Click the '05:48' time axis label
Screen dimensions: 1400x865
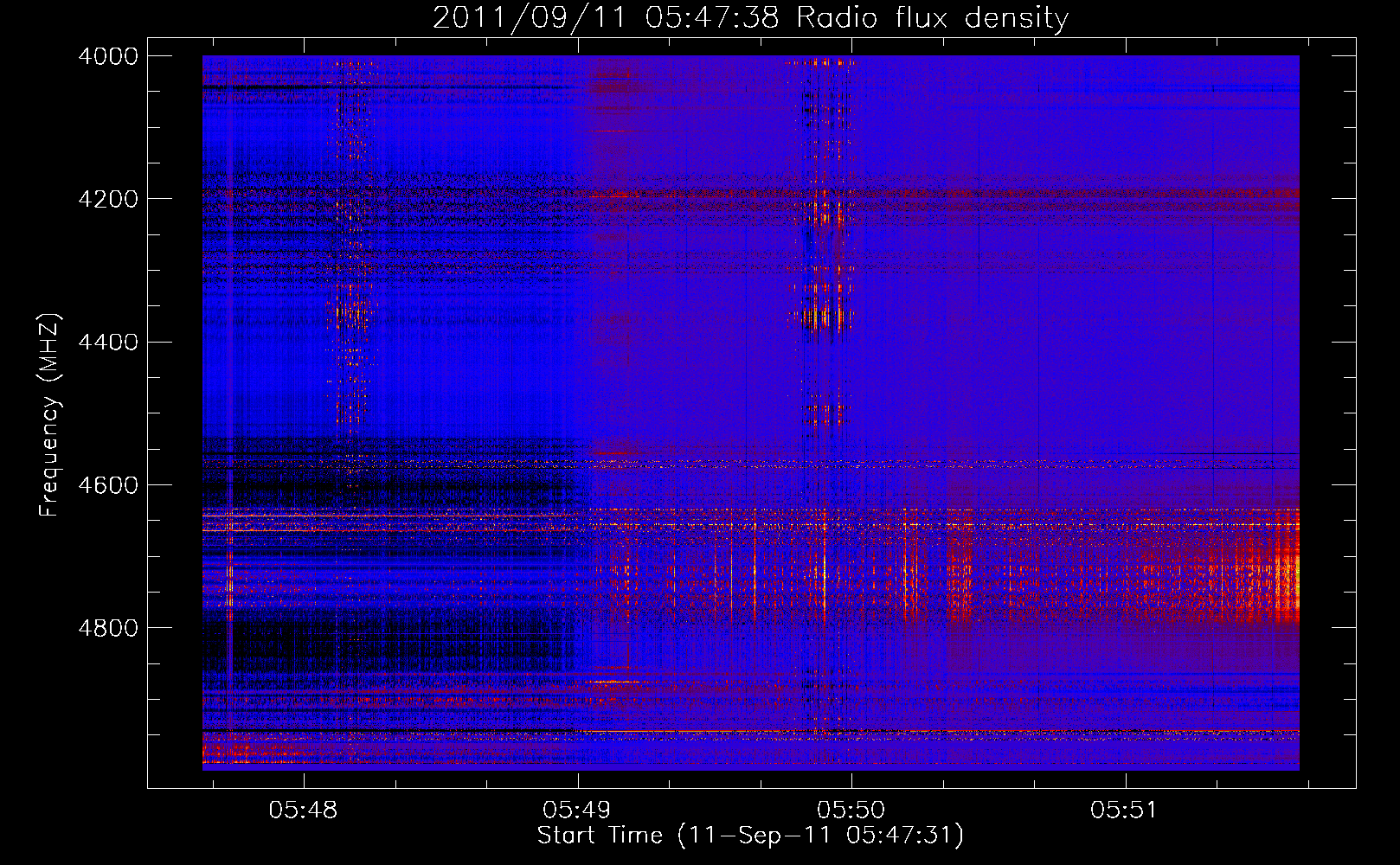(x=303, y=811)
